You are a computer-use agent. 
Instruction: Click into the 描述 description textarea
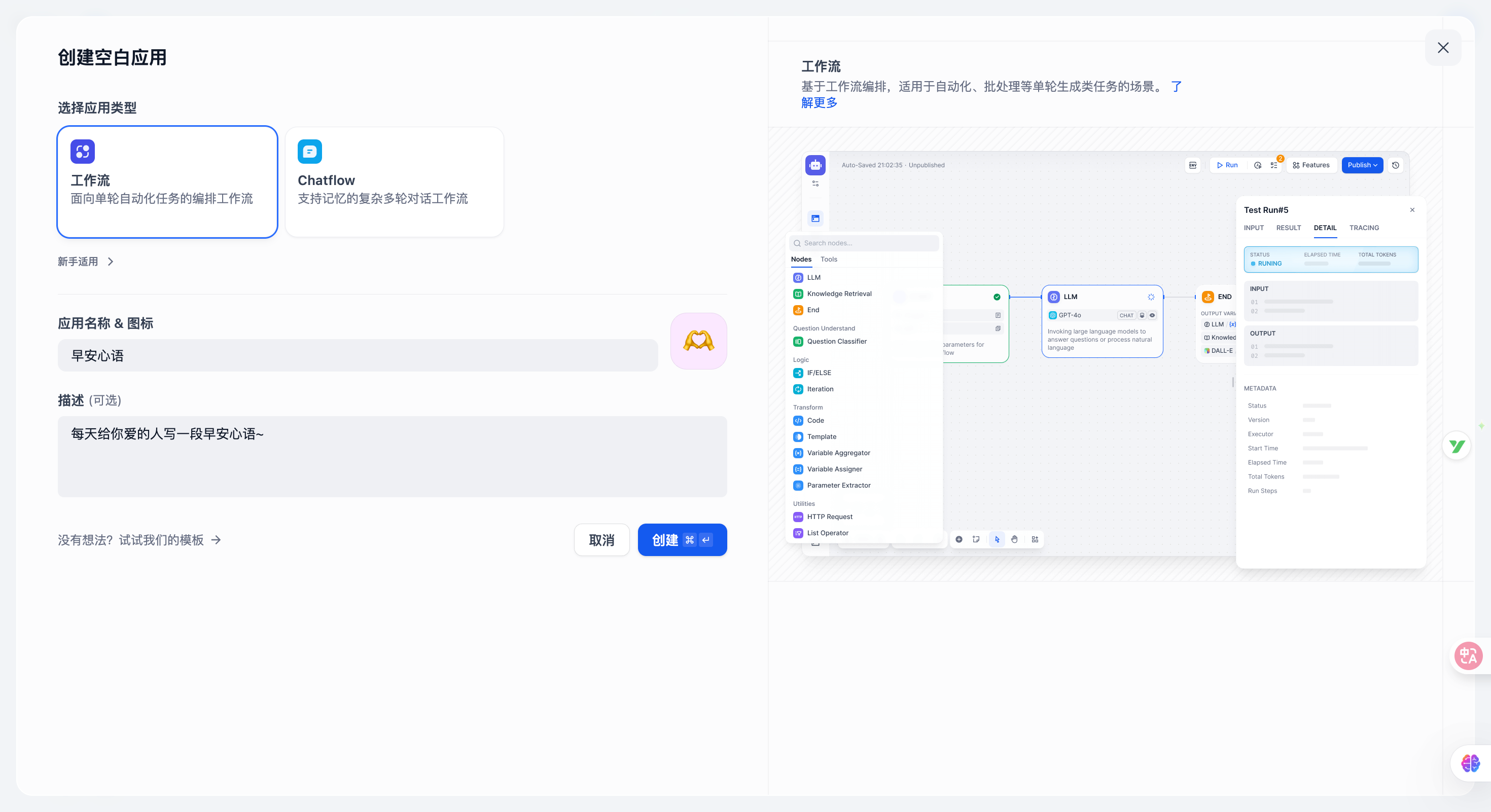pos(392,456)
